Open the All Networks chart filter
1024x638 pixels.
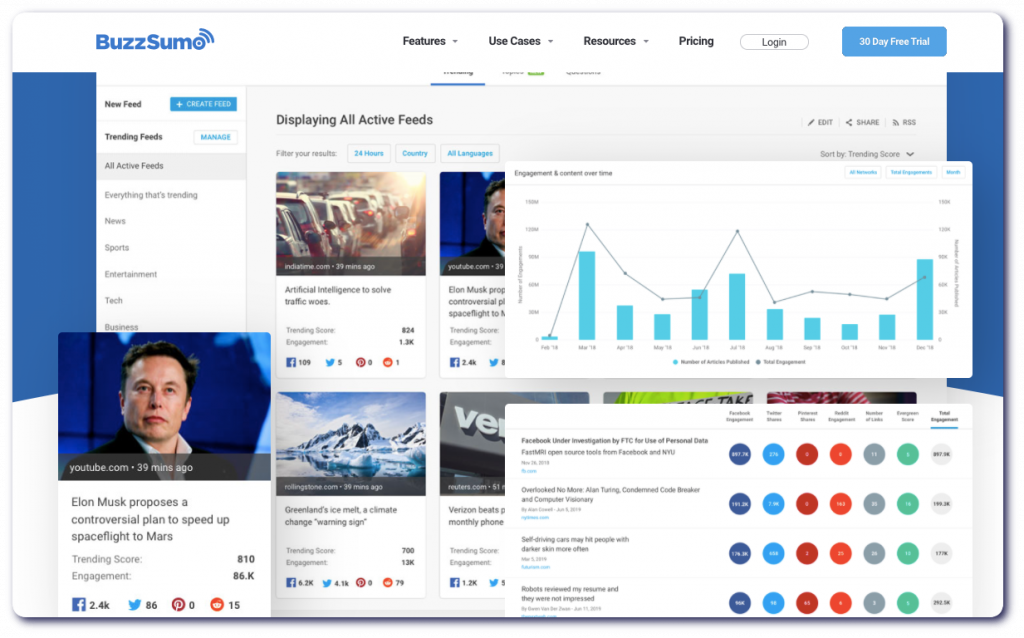point(863,172)
